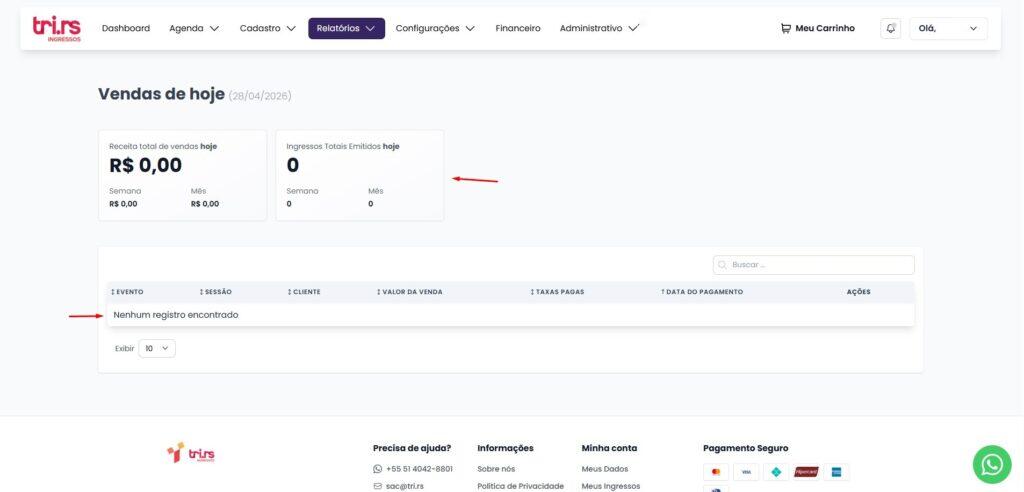Image resolution: width=1024 pixels, height=492 pixels.
Task: Expand the Agenda dropdown menu
Action: coord(194,28)
